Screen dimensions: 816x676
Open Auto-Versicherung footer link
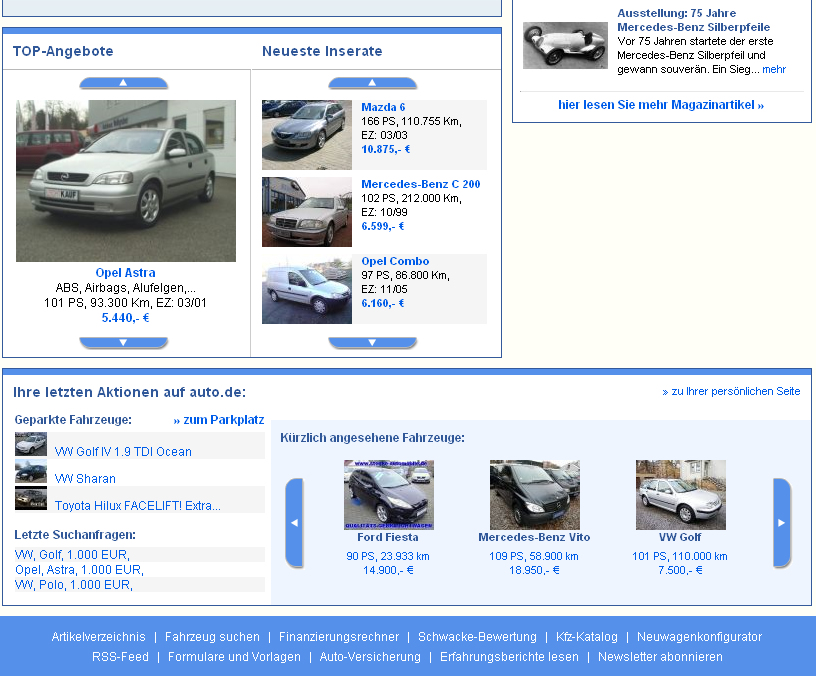coord(370,657)
